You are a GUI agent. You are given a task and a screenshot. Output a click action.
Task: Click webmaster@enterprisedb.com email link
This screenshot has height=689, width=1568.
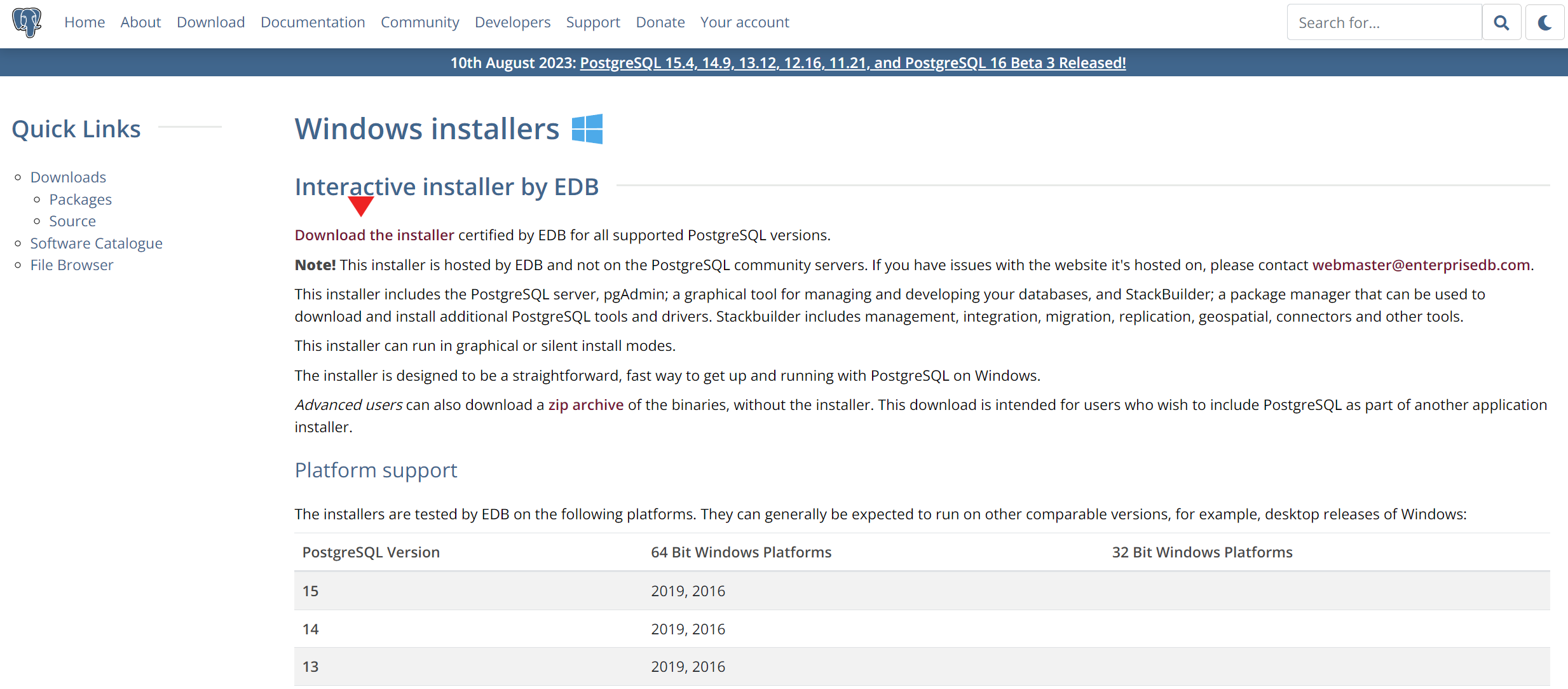(x=1421, y=265)
